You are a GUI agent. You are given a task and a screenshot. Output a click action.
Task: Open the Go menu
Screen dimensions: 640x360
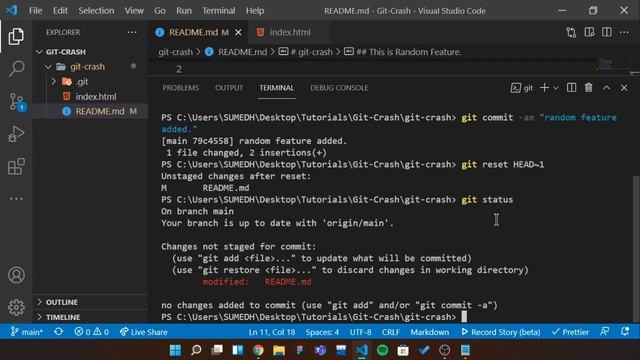click(x=160, y=11)
